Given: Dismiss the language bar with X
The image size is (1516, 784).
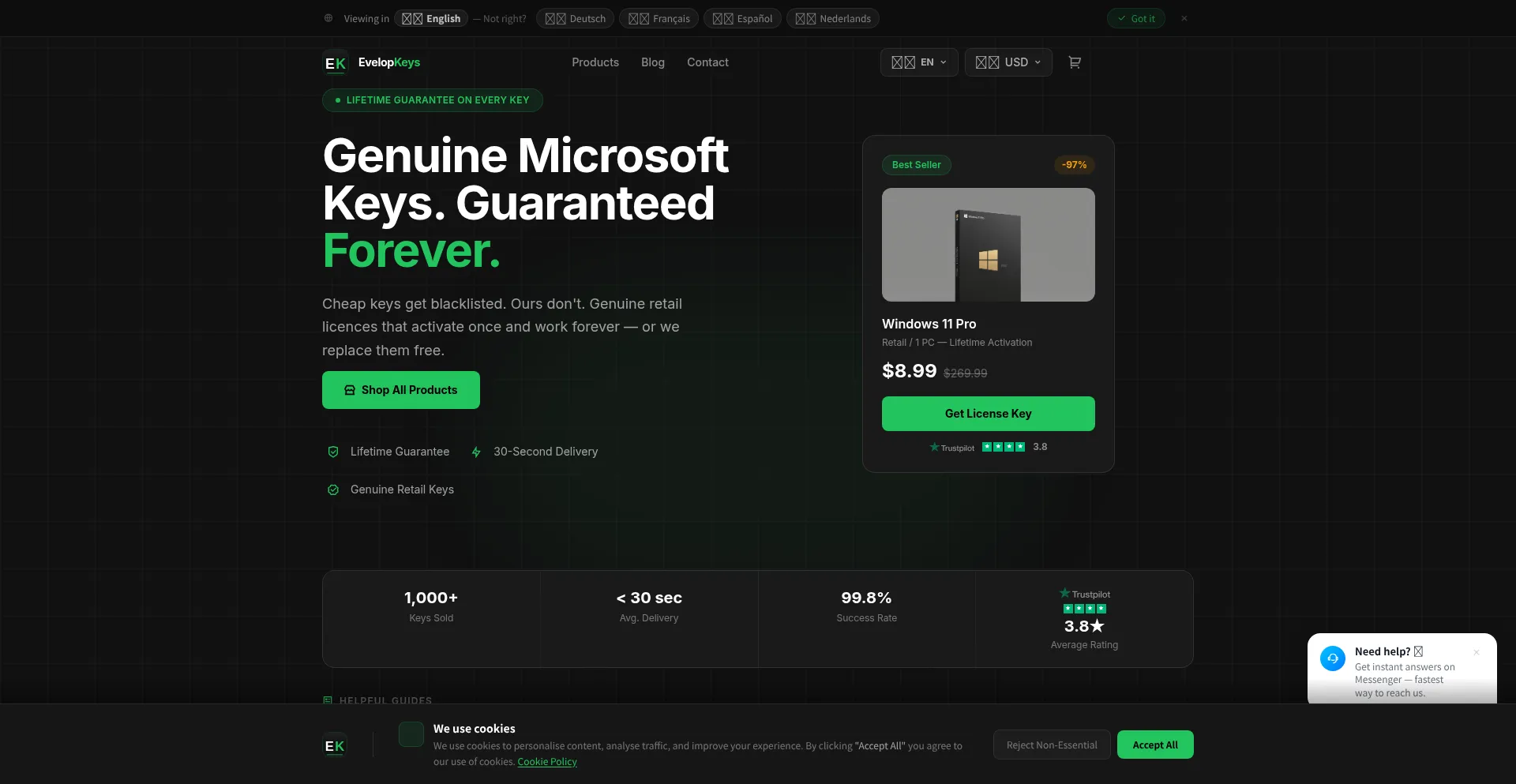Looking at the screenshot, I should [x=1184, y=18].
